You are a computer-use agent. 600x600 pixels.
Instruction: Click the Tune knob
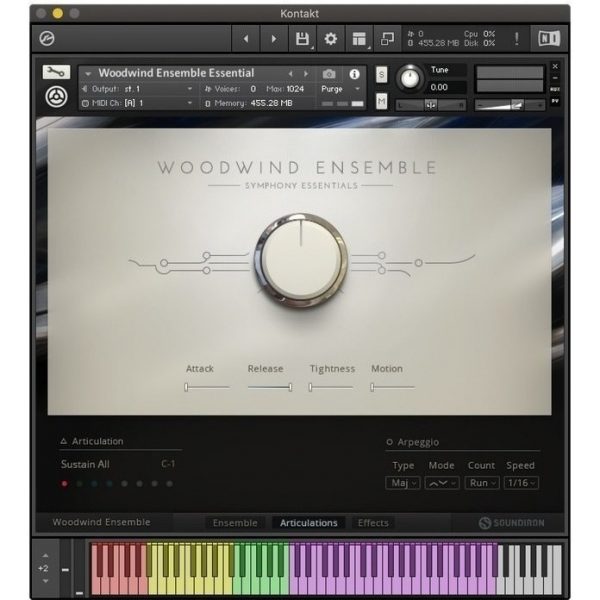pos(410,78)
